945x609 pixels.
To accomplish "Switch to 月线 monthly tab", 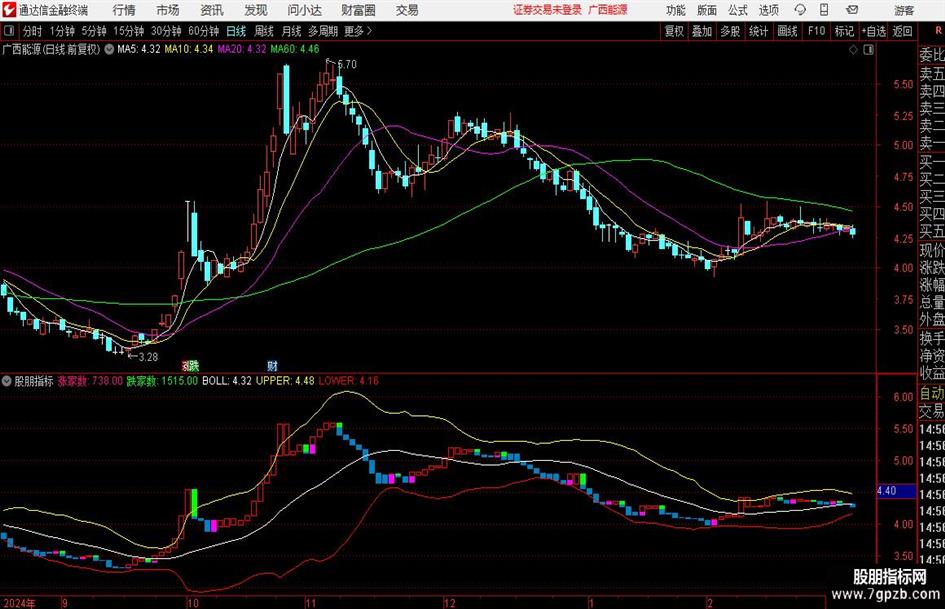I will (291, 31).
